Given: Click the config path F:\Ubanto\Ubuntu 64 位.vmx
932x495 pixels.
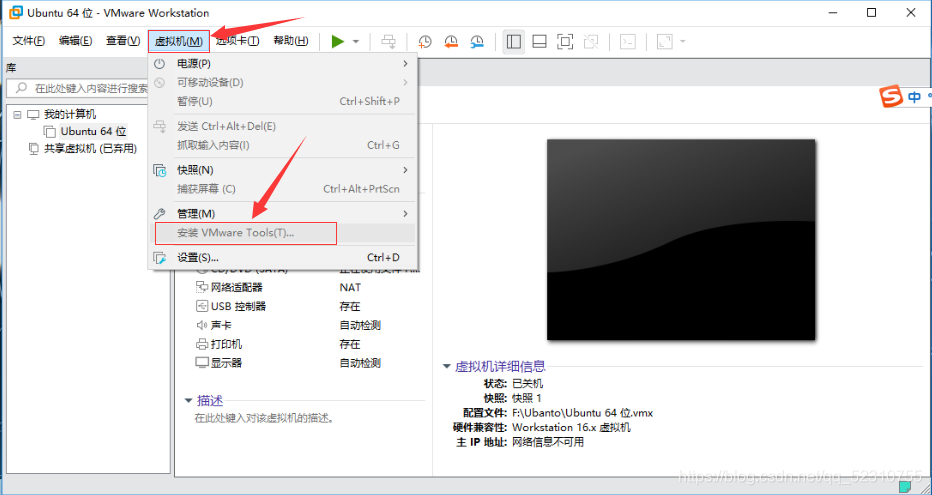Looking at the screenshot, I should (x=582, y=413).
